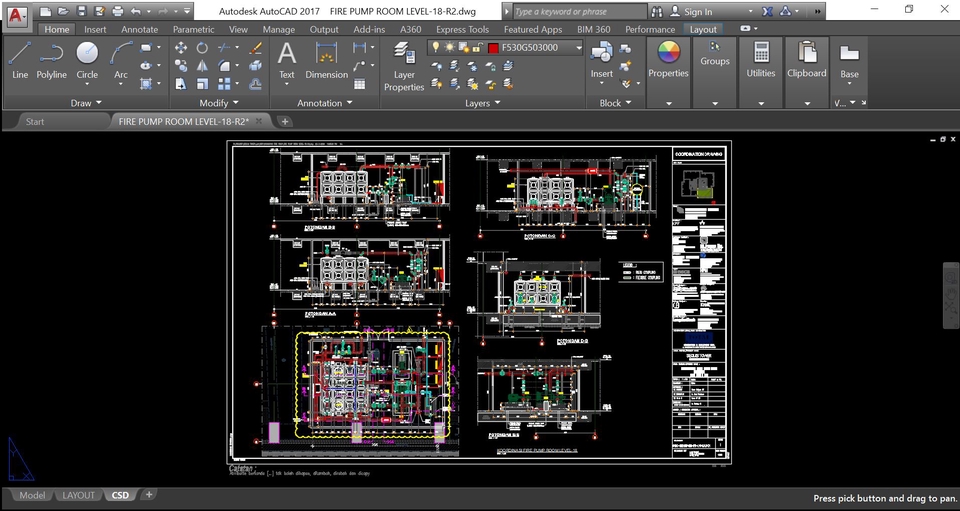This screenshot has height=511, width=960.
Task: Open the Sign In dropdown arrow
Action: click(x=751, y=12)
